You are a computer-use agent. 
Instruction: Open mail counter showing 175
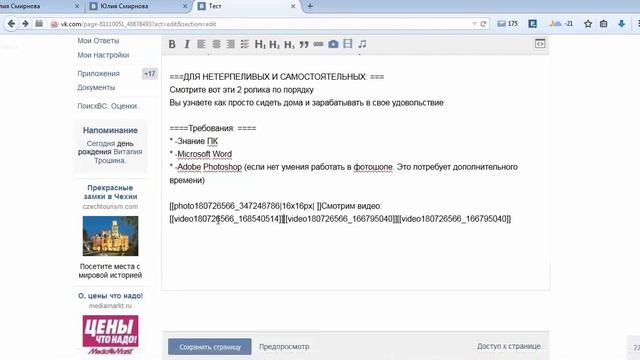[x=507, y=24]
